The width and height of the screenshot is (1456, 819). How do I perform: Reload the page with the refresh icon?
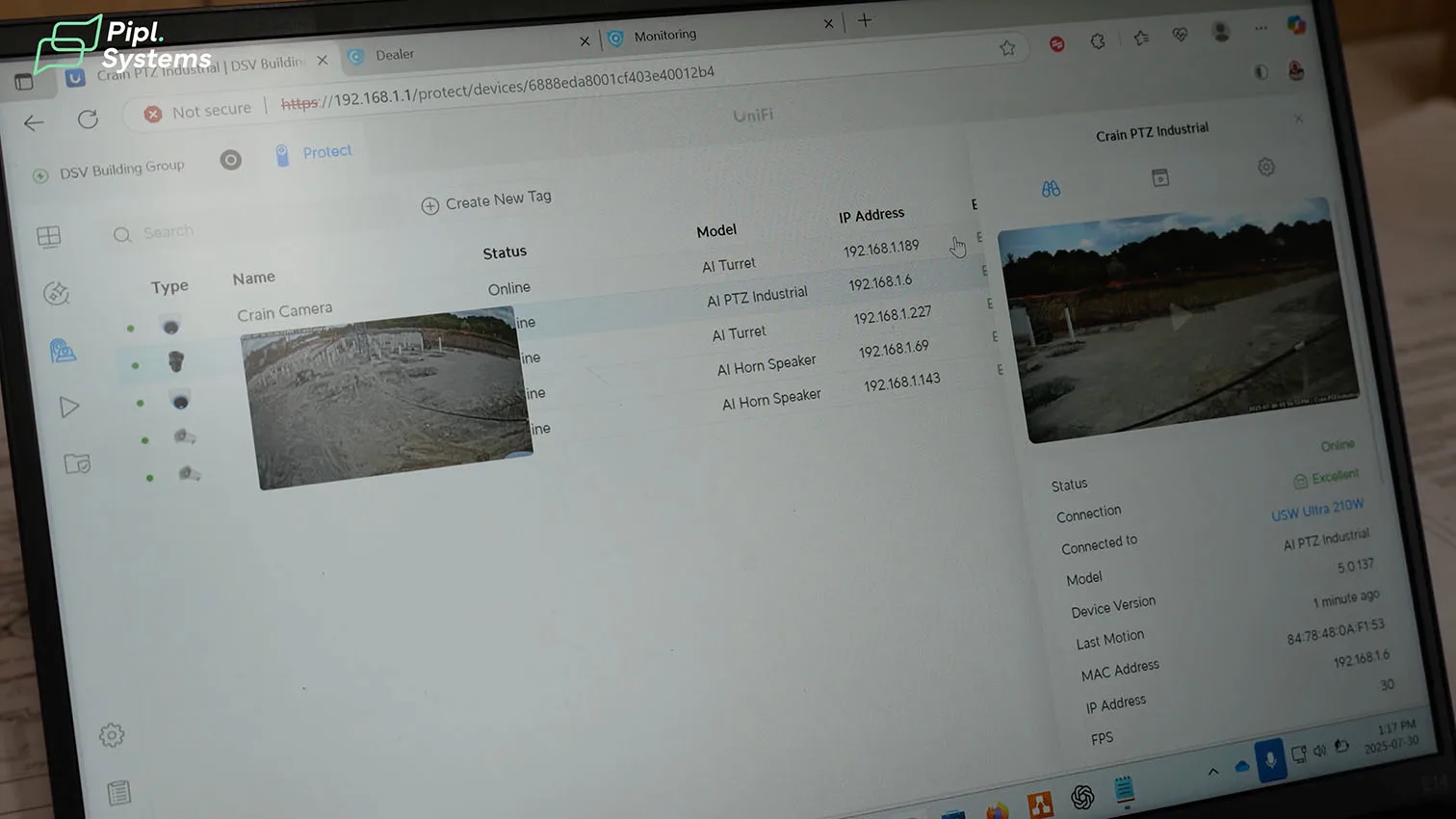coord(88,119)
